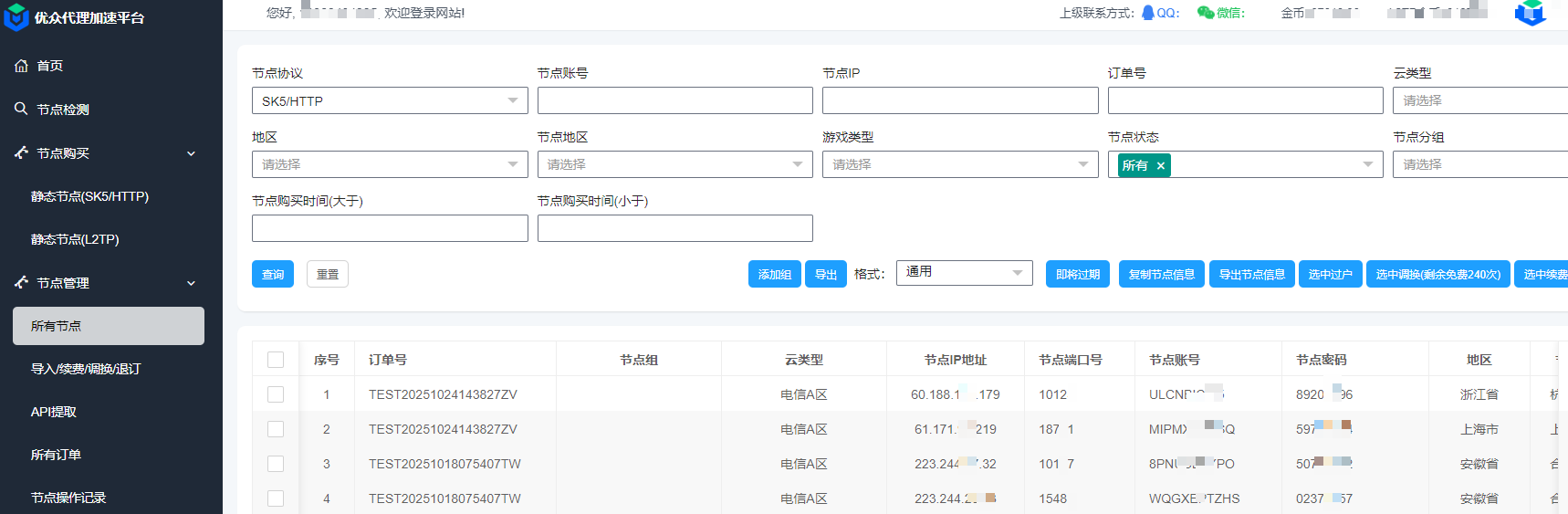Click the search icon beside 节点检测

pyautogui.click(x=21, y=109)
